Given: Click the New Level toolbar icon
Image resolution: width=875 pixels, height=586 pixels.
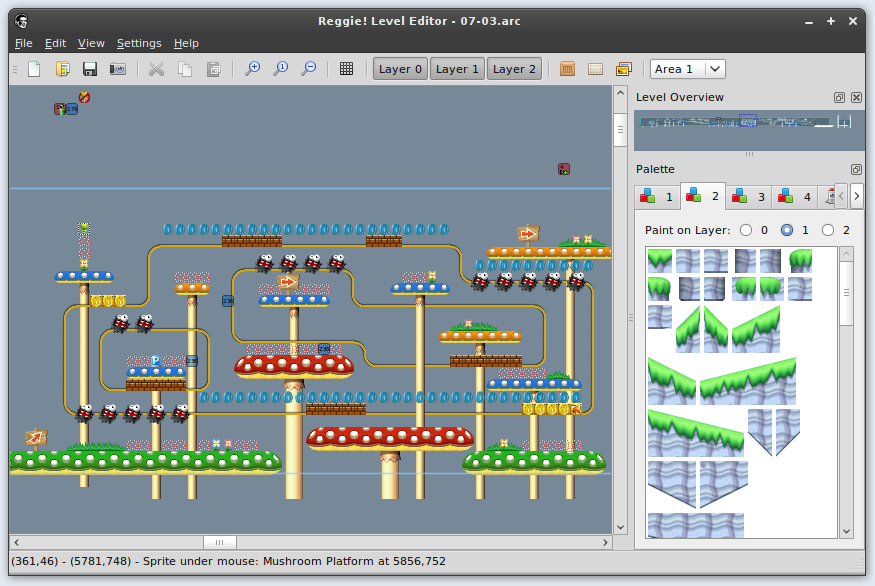Looking at the screenshot, I should tap(34, 69).
